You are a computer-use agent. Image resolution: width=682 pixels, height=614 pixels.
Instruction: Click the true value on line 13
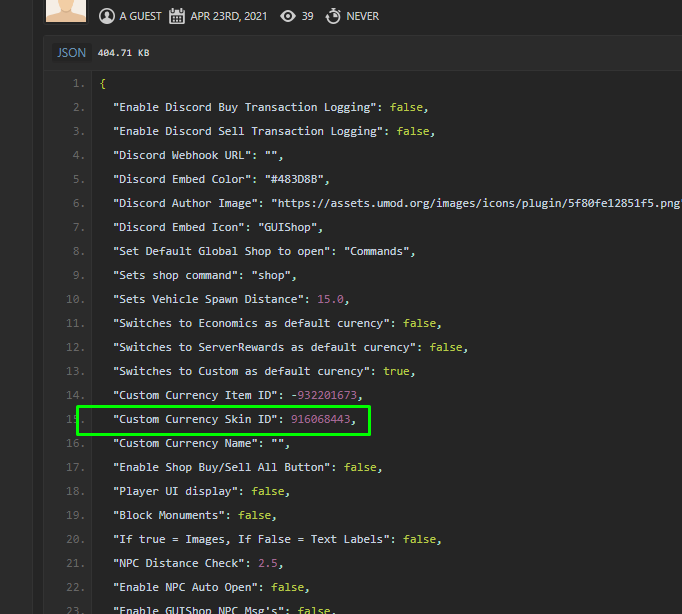point(396,371)
